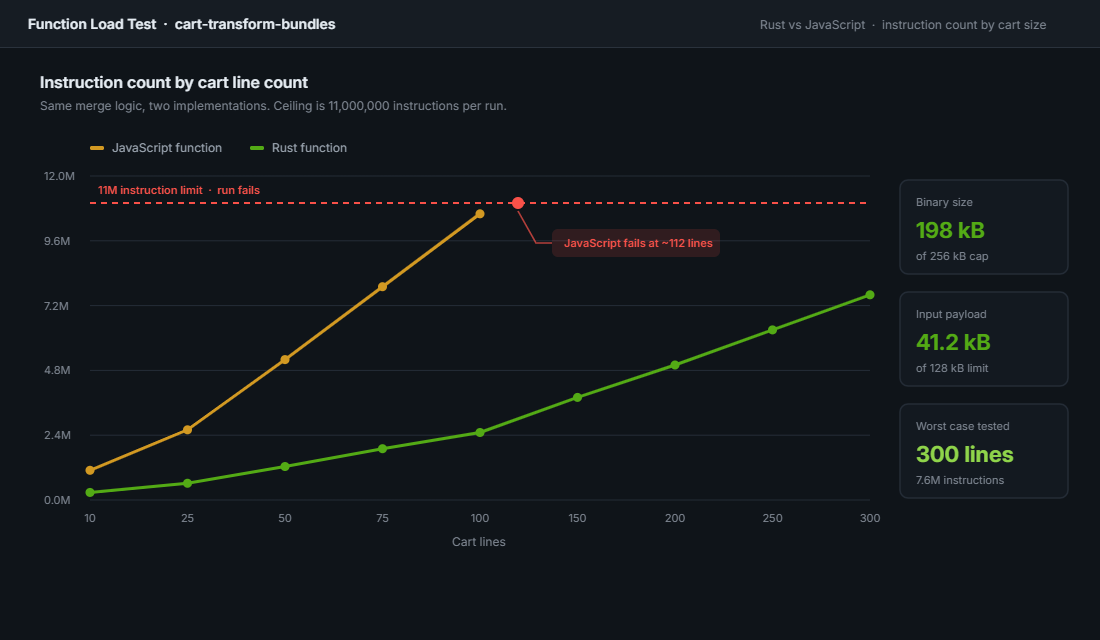Click the 0.0M y-axis label
The image size is (1100, 640).
(58, 500)
